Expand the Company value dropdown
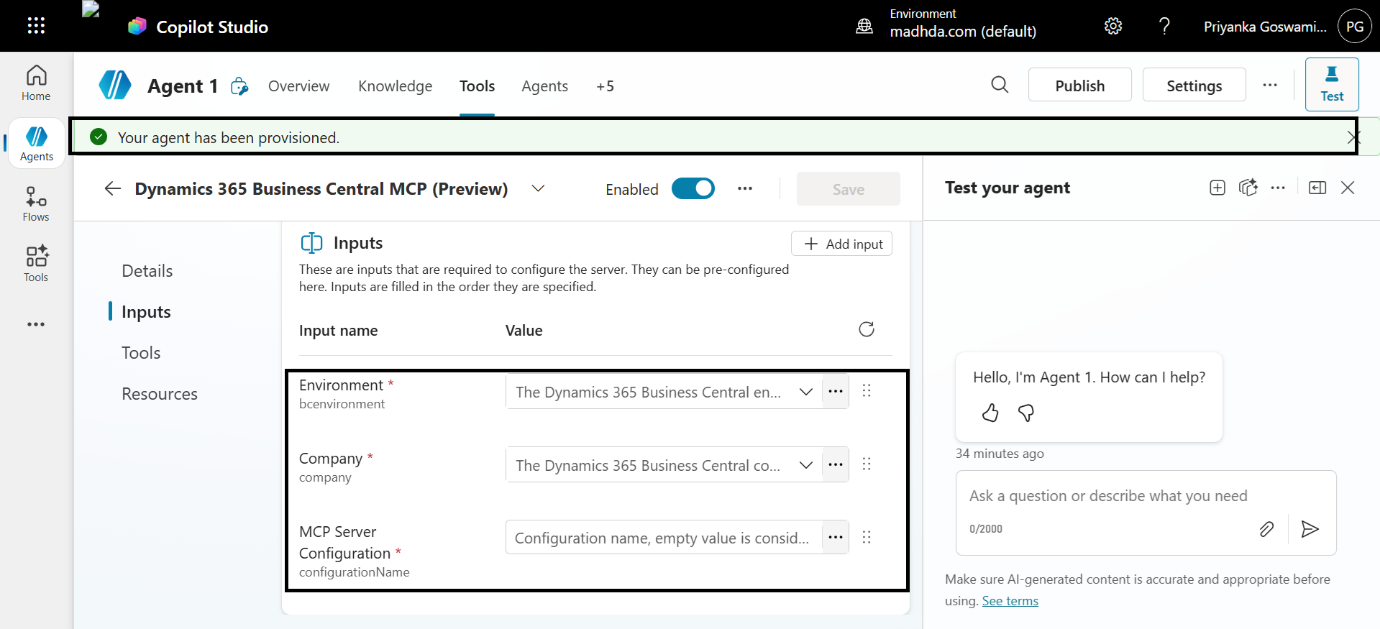 (x=806, y=464)
